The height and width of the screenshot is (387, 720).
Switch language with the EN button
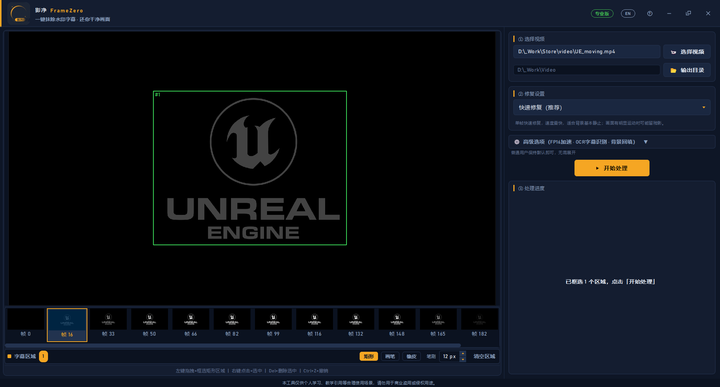pyautogui.click(x=628, y=13)
